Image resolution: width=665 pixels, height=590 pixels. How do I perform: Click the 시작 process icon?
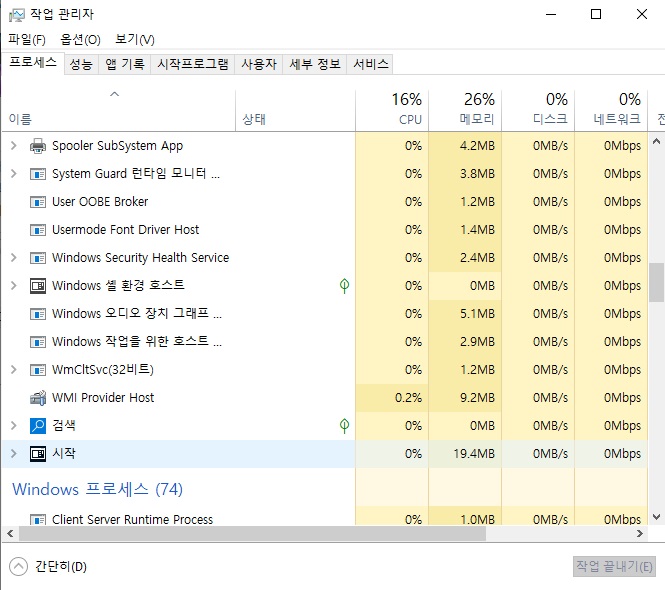[x=38, y=454]
